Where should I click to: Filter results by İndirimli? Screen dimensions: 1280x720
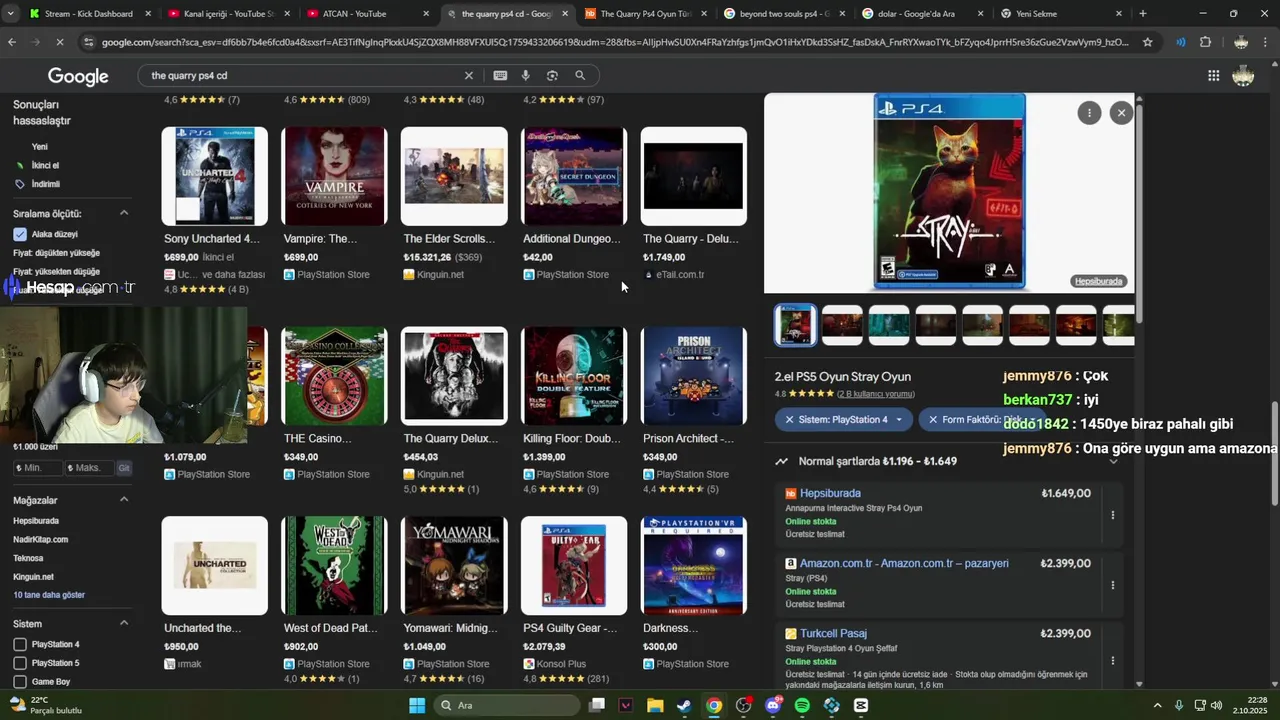pos(45,184)
